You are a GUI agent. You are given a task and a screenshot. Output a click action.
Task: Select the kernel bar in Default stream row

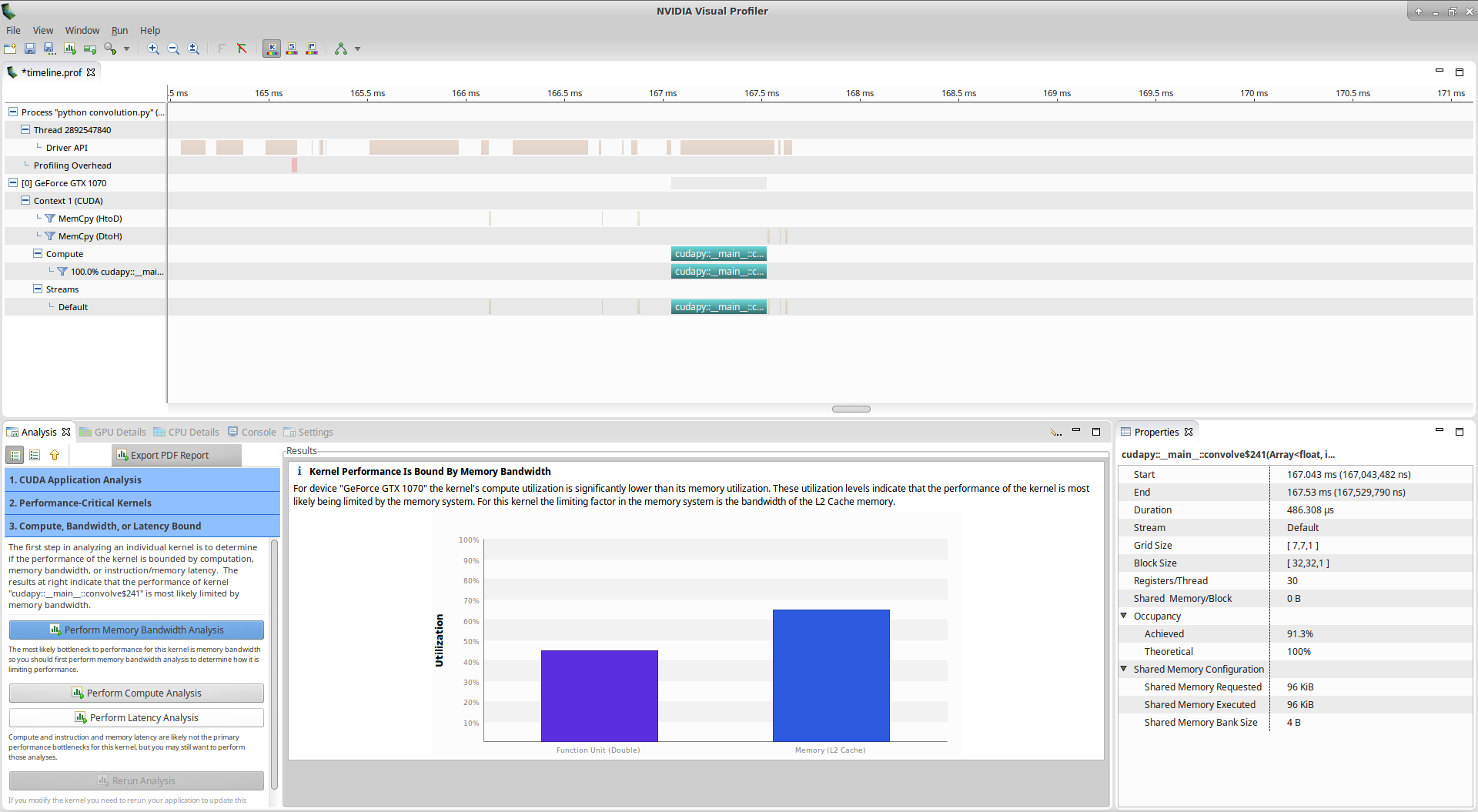[719, 307]
